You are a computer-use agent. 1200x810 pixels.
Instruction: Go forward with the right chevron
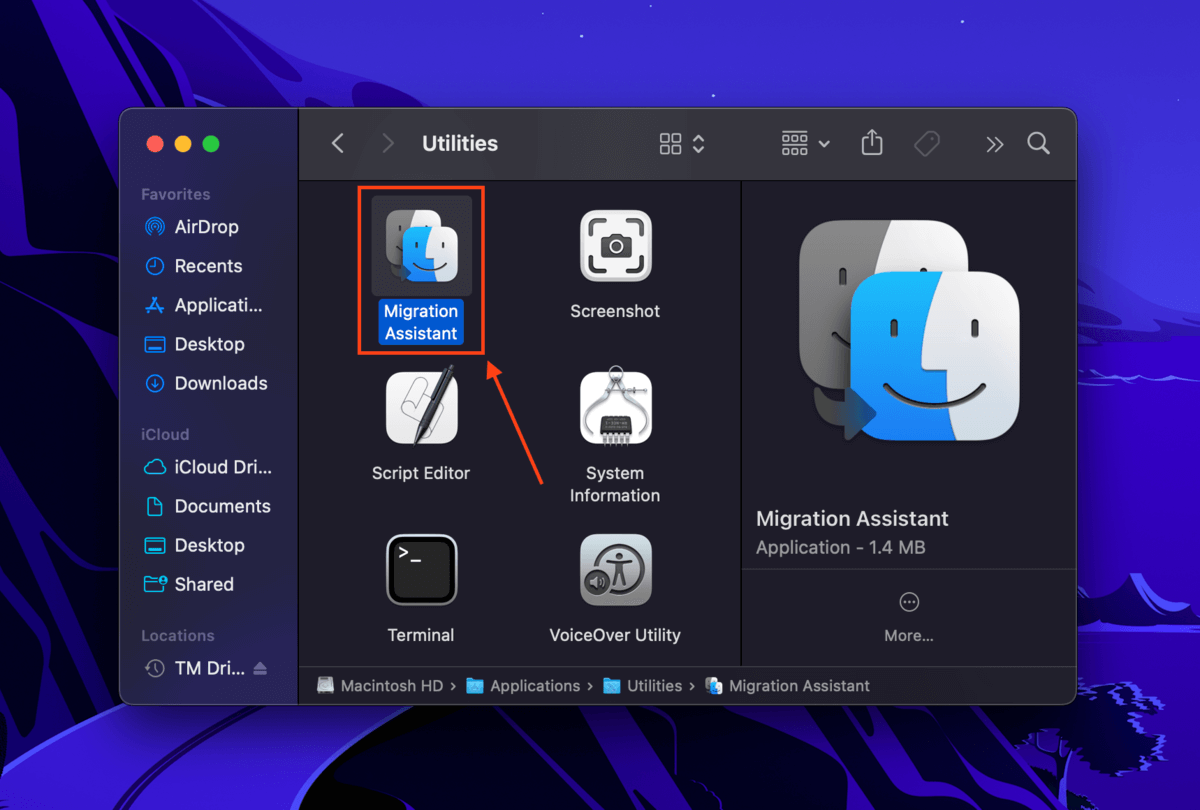(x=388, y=143)
